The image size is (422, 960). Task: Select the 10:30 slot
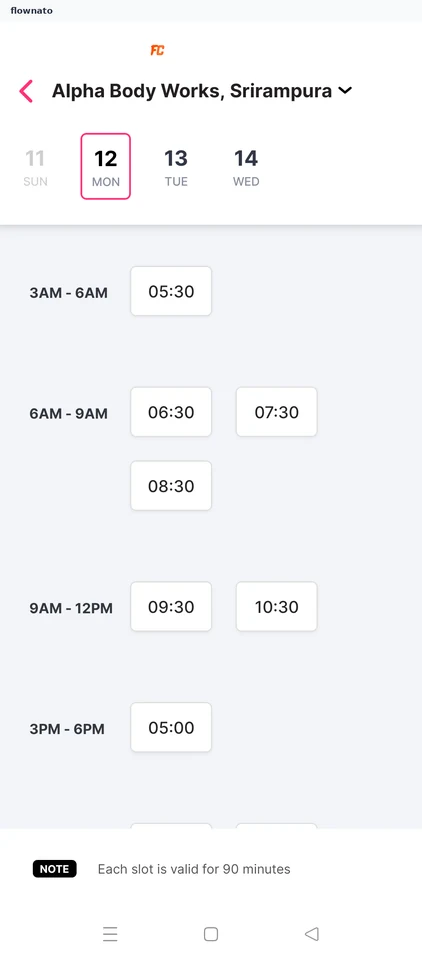coord(277,607)
